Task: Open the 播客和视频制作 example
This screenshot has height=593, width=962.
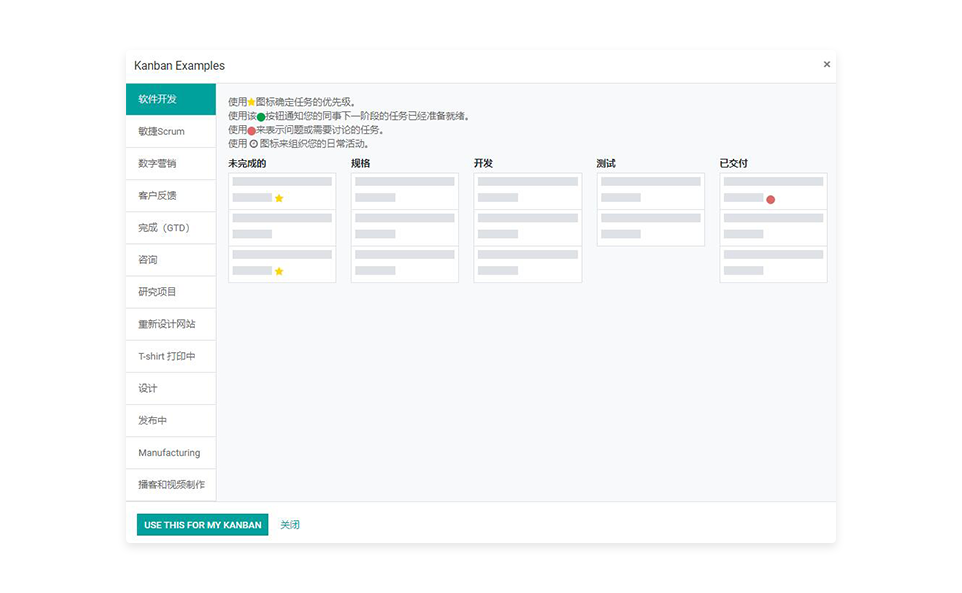Action: click(x=171, y=485)
